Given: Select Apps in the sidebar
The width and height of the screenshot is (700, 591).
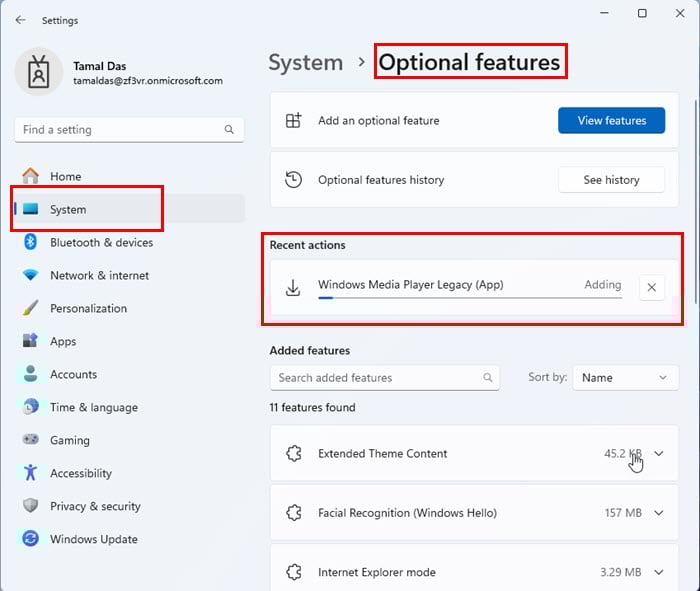Looking at the screenshot, I should click(63, 341).
